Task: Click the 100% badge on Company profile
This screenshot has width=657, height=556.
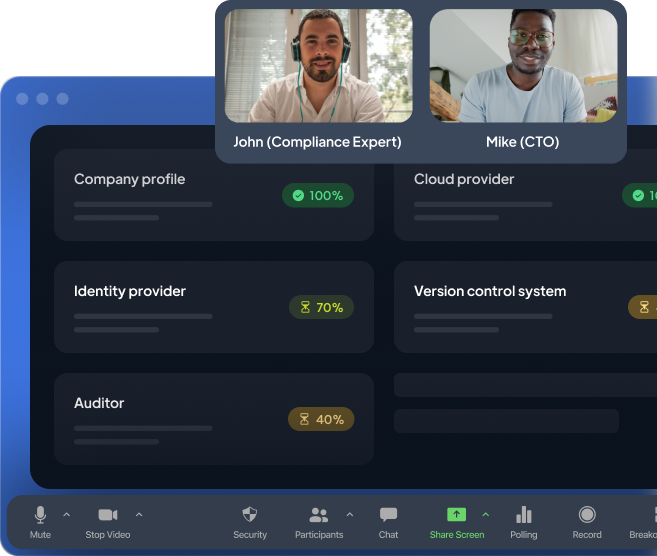Action: 318,195
